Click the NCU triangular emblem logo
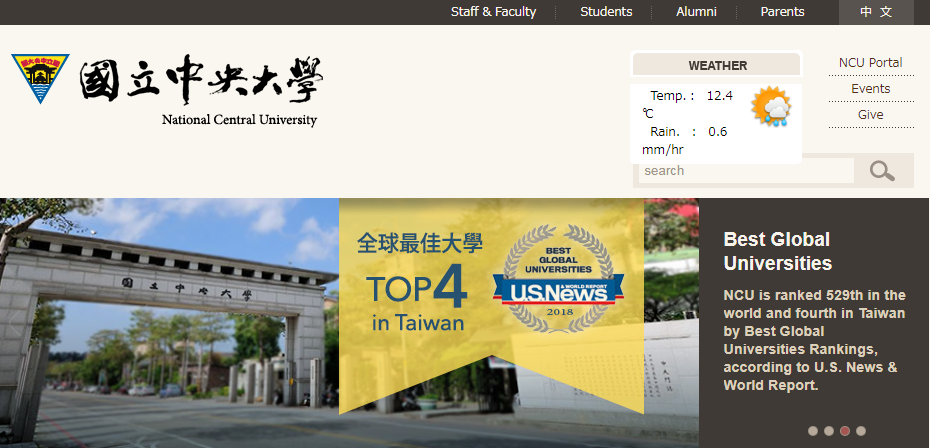The image size is (930, 448). click(40, 78)
